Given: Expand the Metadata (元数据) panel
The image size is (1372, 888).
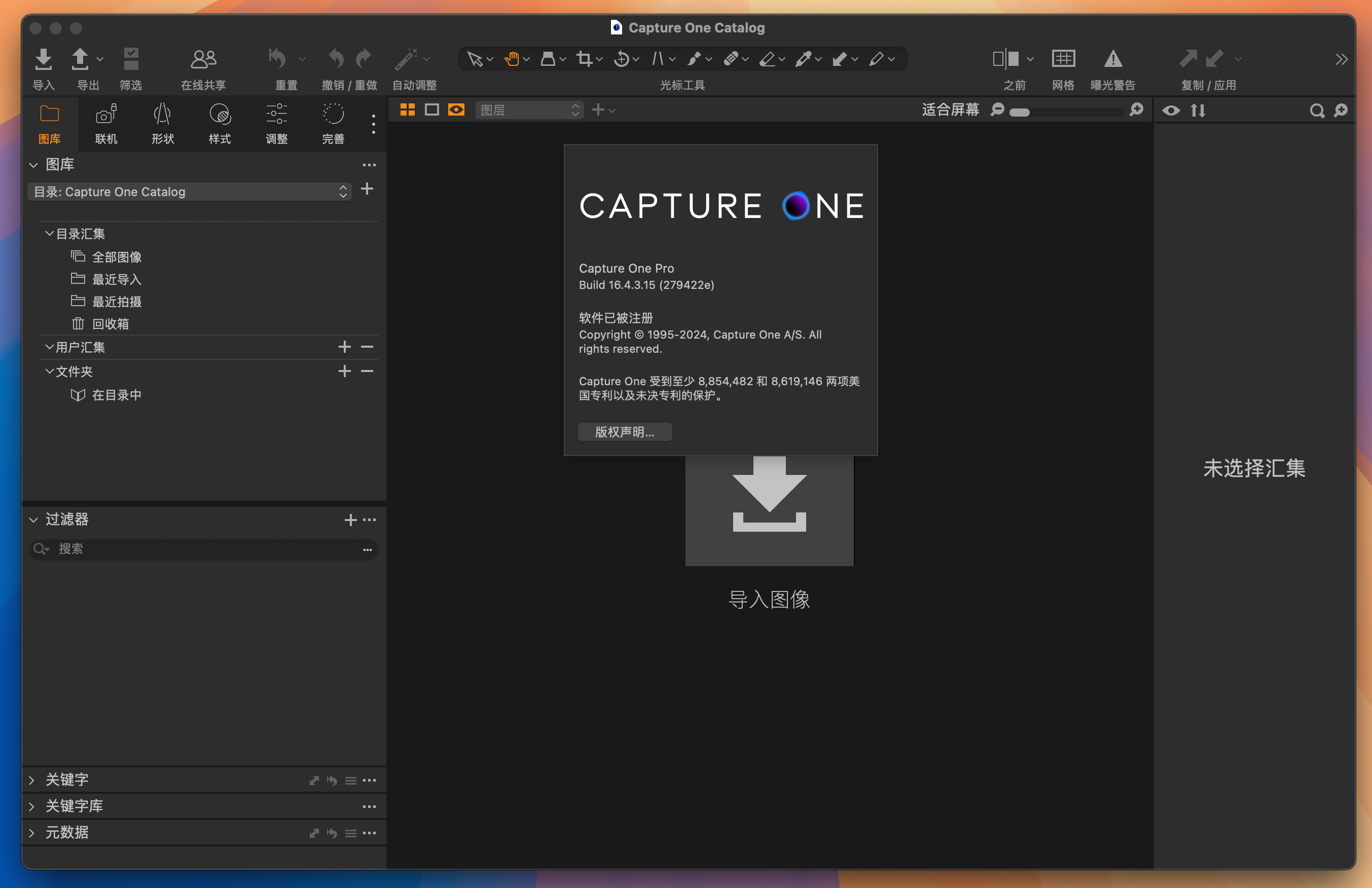Looking at the screenshot, I should (32, 833).
